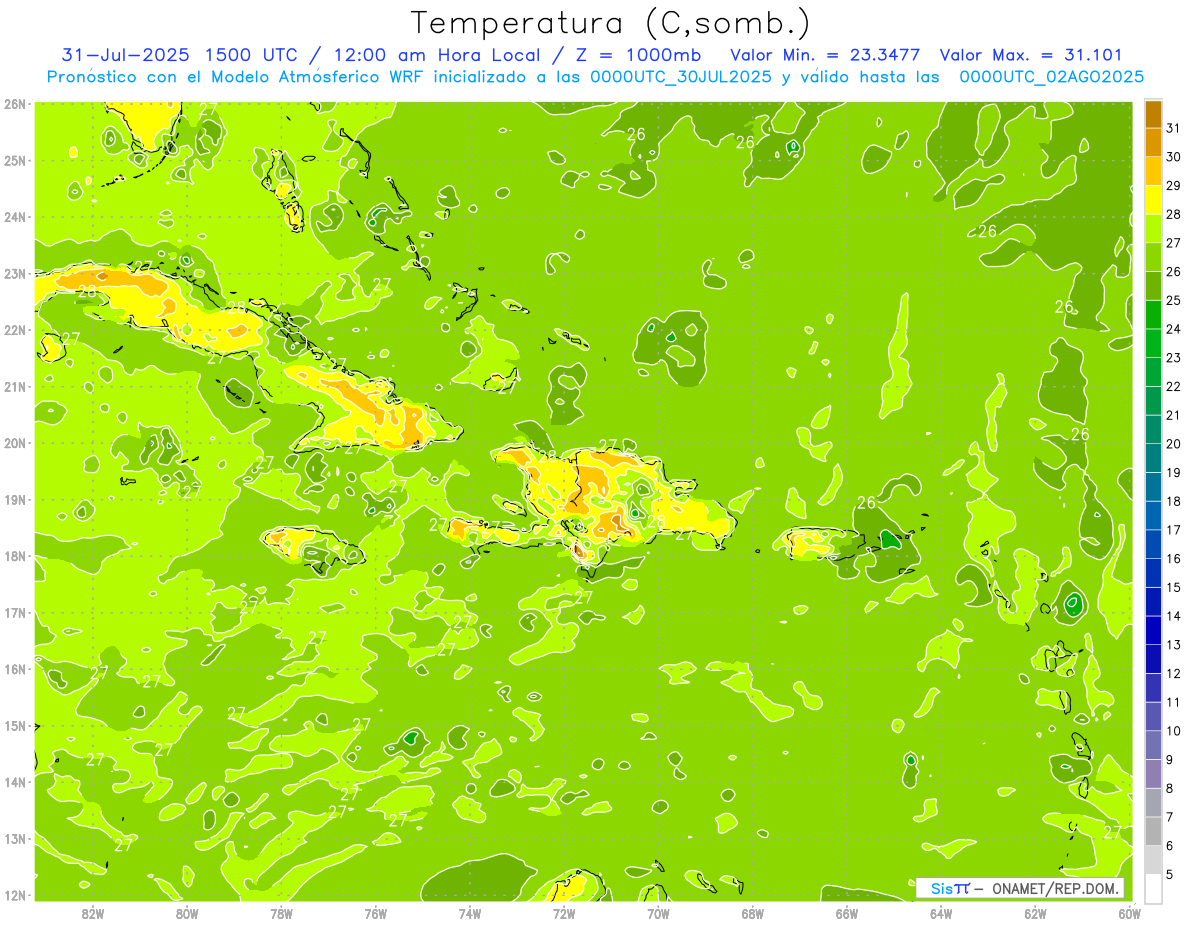Click the title 'Temperatura (C,somb.)'
Viewport: 1200px width, 927px height.
click(611, 22)
